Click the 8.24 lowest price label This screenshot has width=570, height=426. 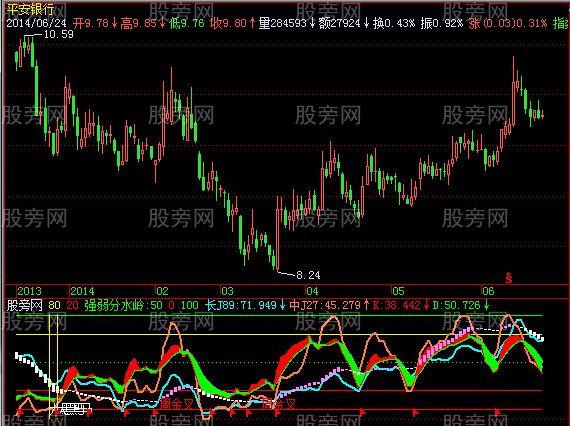pos(308,275)
